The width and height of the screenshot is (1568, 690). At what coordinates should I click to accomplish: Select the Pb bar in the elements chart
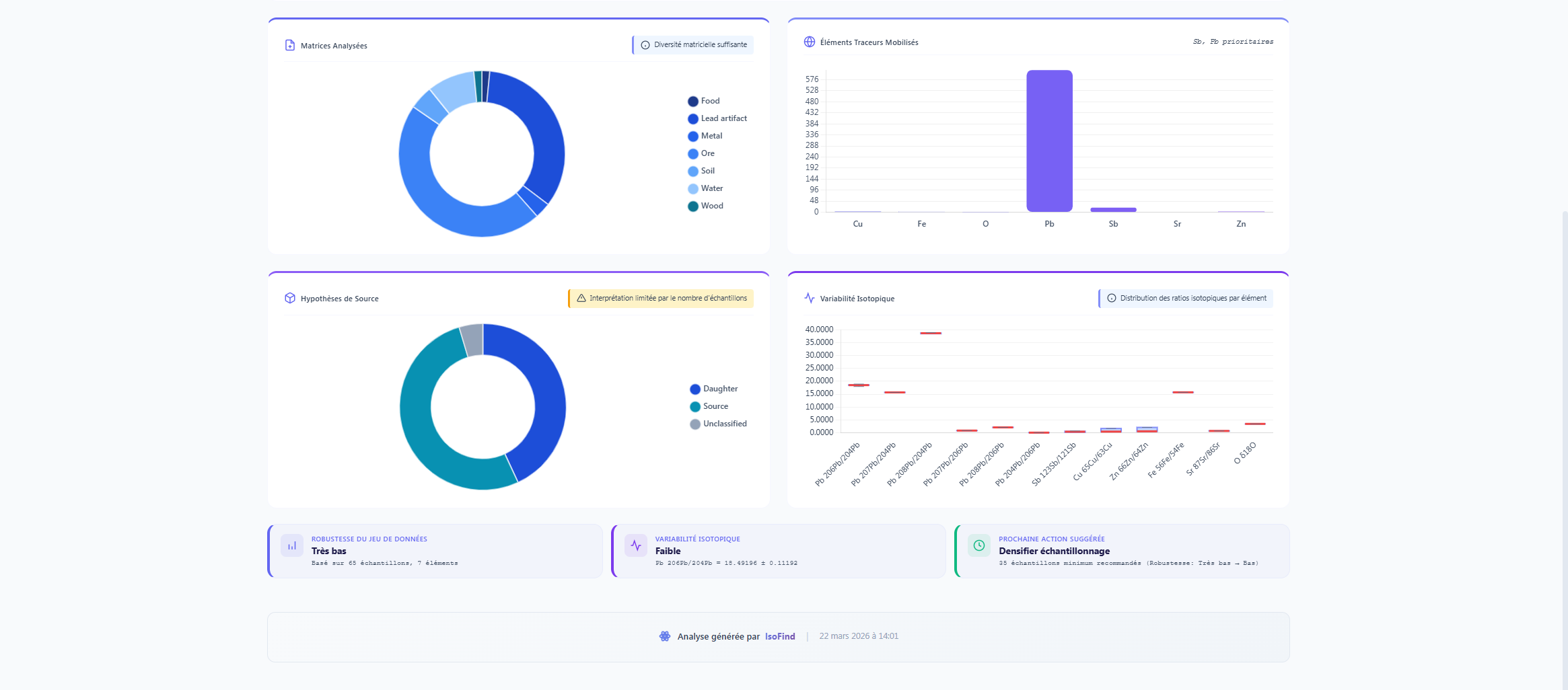1048,141
